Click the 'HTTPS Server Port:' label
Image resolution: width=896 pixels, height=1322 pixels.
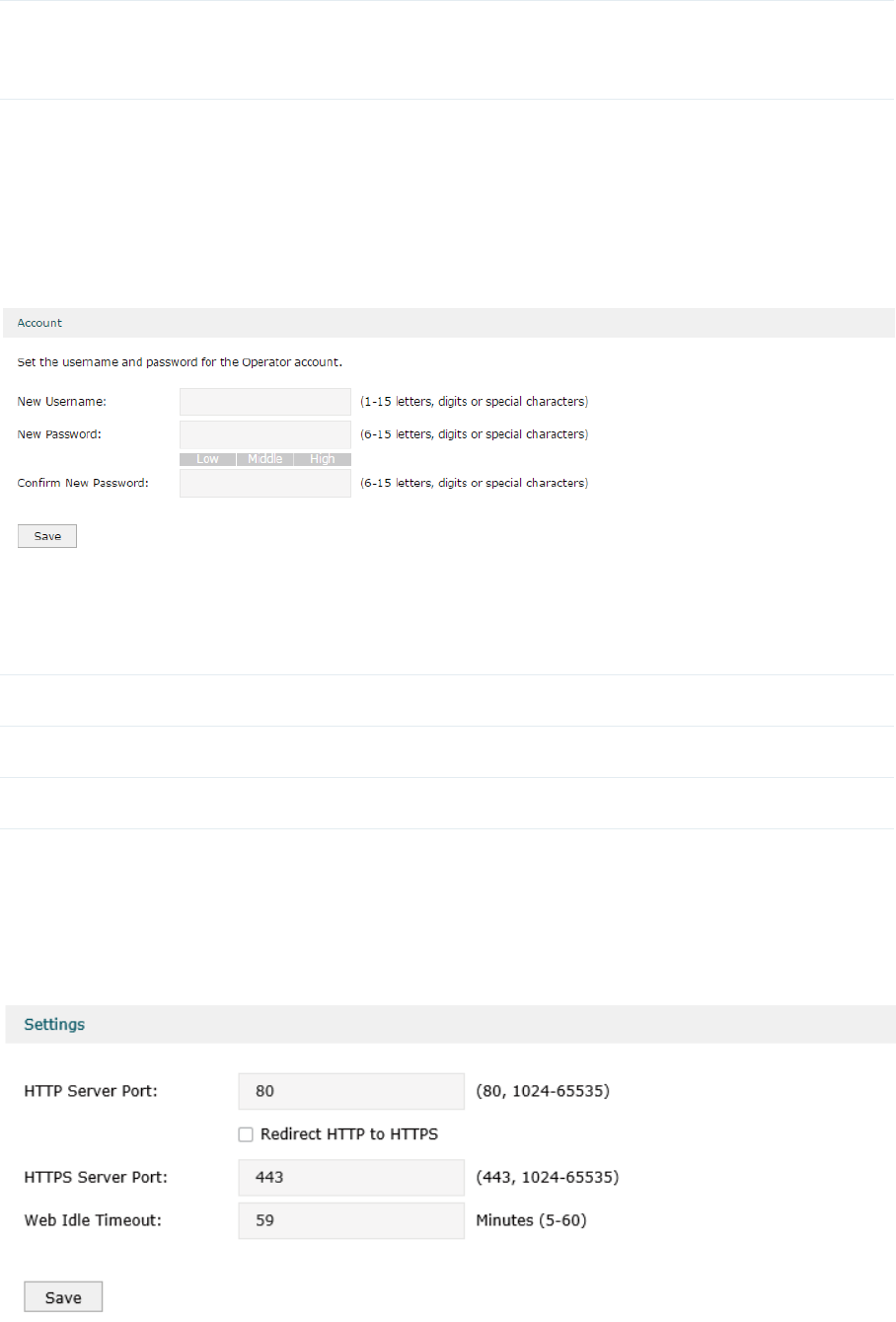pos(96,1177)
